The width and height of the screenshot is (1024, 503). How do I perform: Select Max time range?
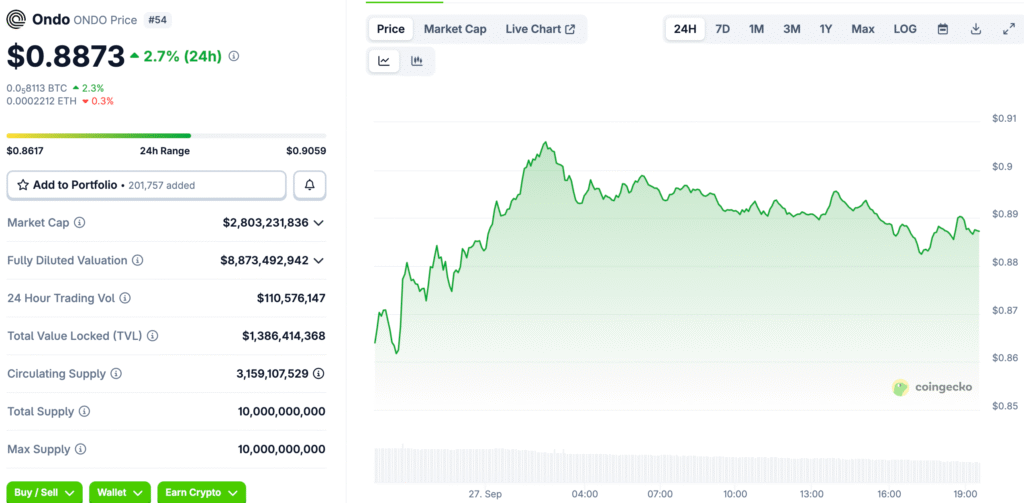pos(863,29)
